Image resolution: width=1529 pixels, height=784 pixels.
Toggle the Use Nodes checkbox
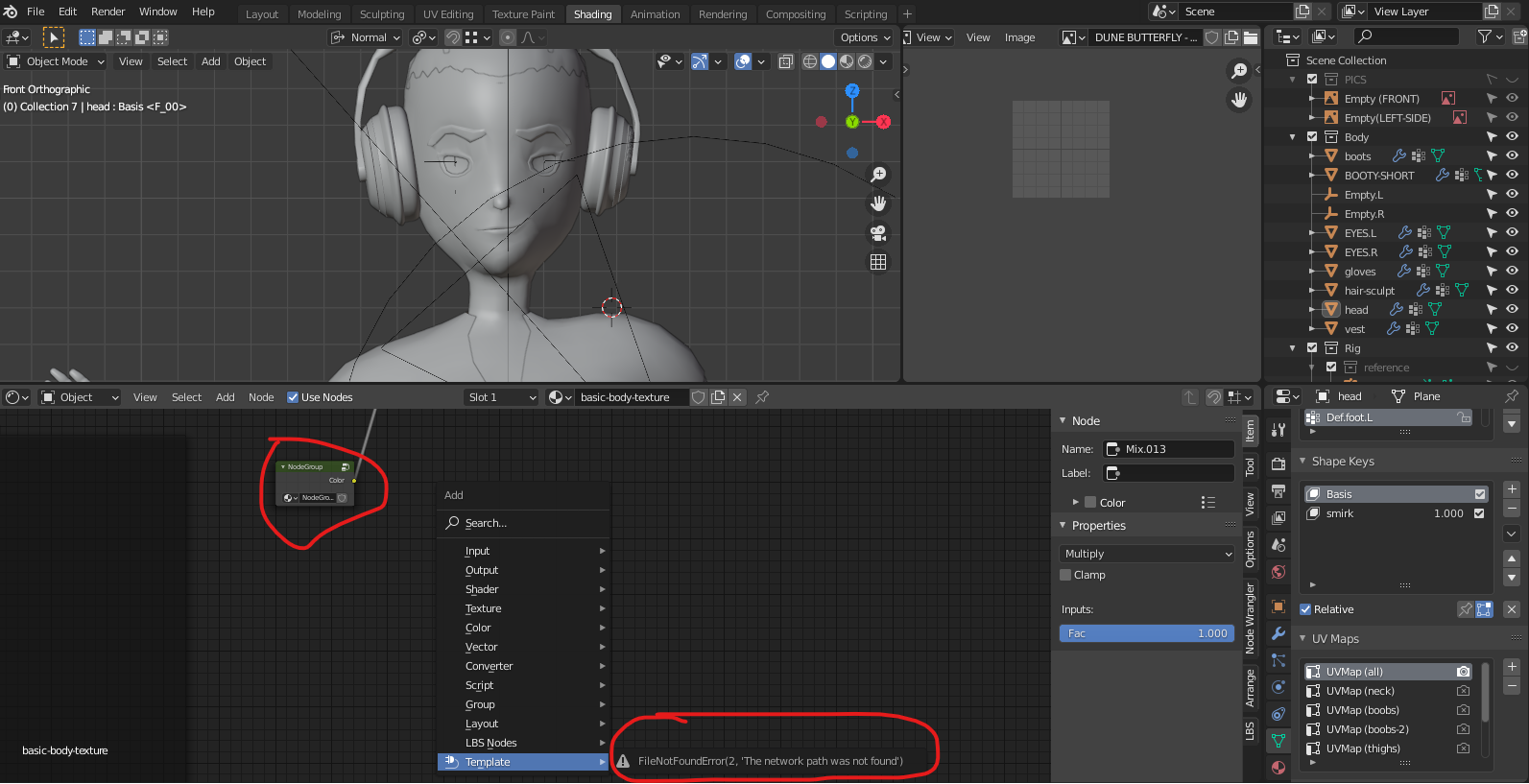tap(293, 397)
